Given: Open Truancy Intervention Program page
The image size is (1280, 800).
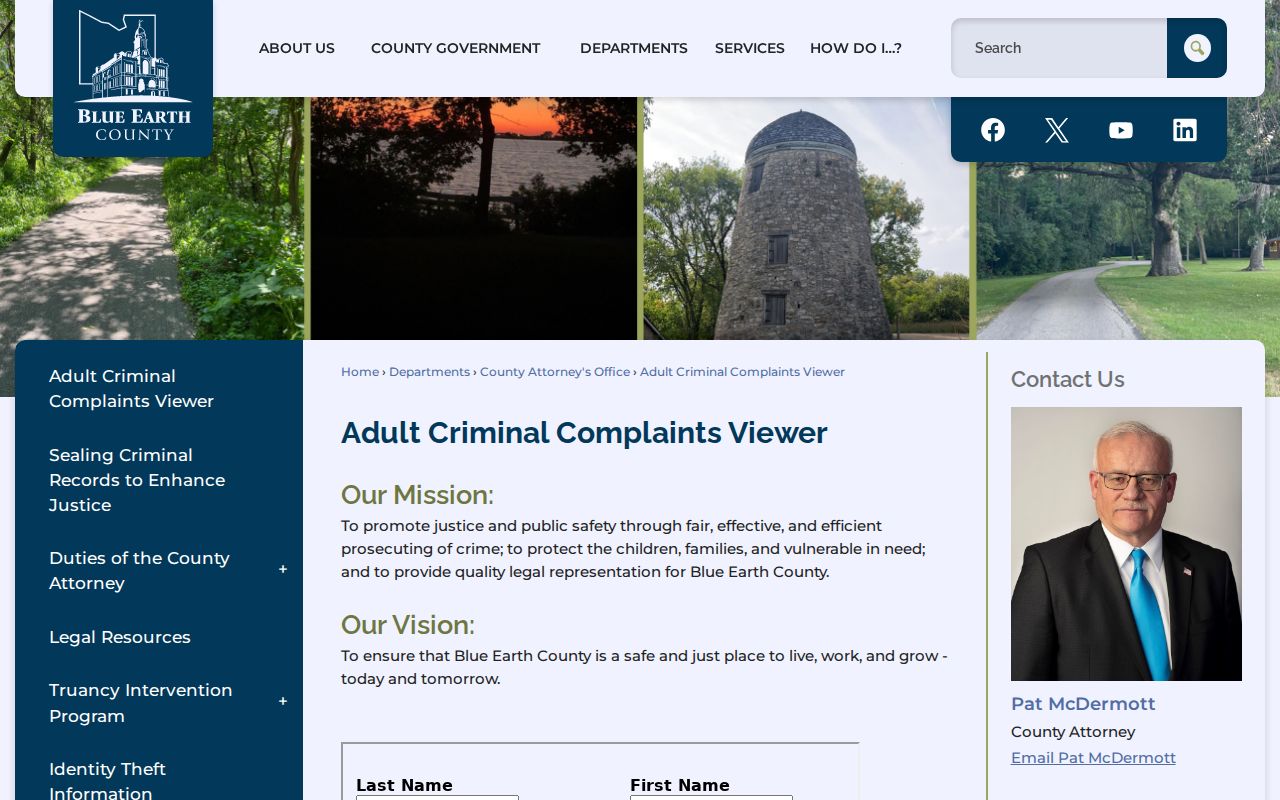Looking at the screenshot, I should pos(141,702).
